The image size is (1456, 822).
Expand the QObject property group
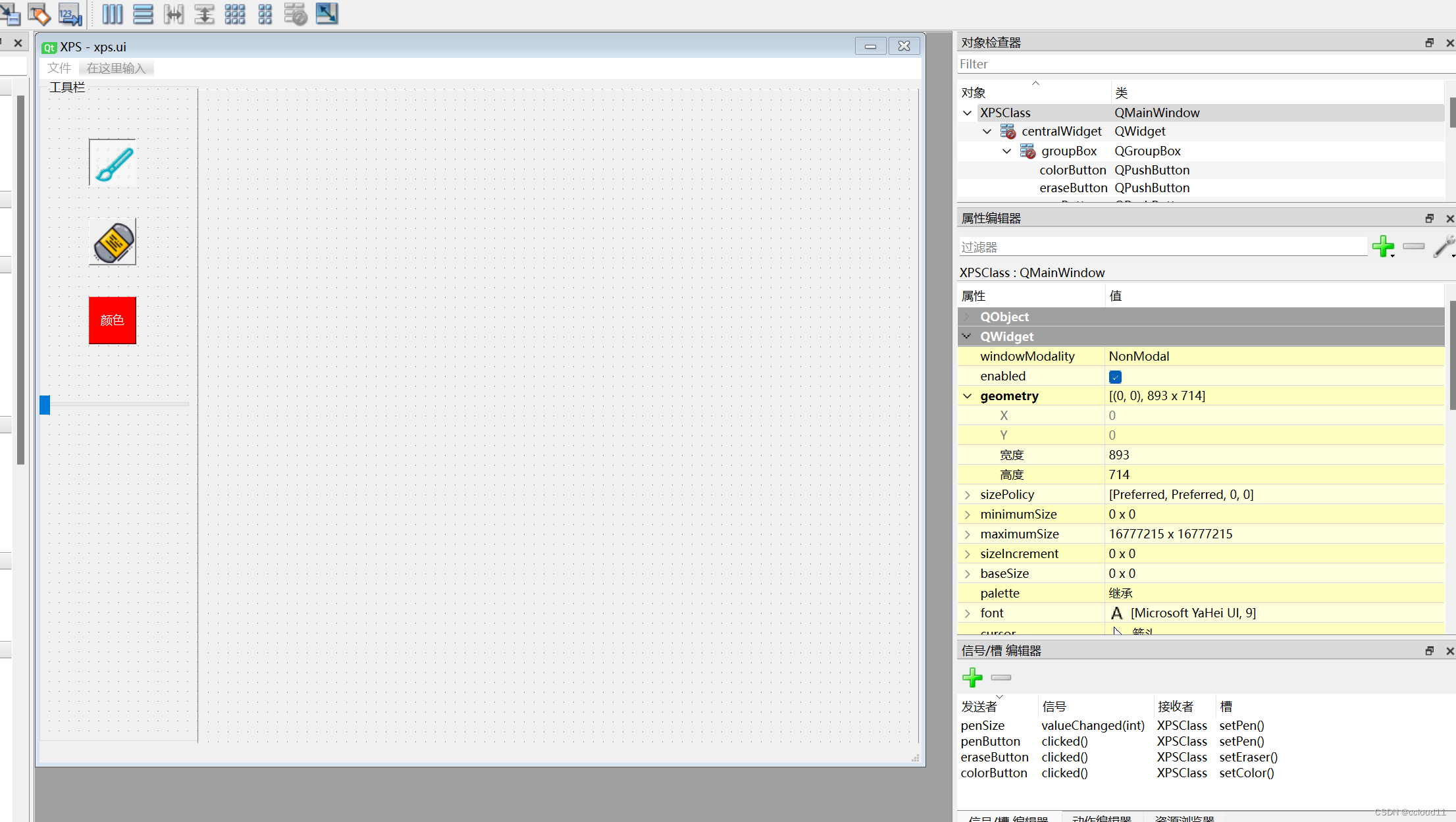pos(967,317)
